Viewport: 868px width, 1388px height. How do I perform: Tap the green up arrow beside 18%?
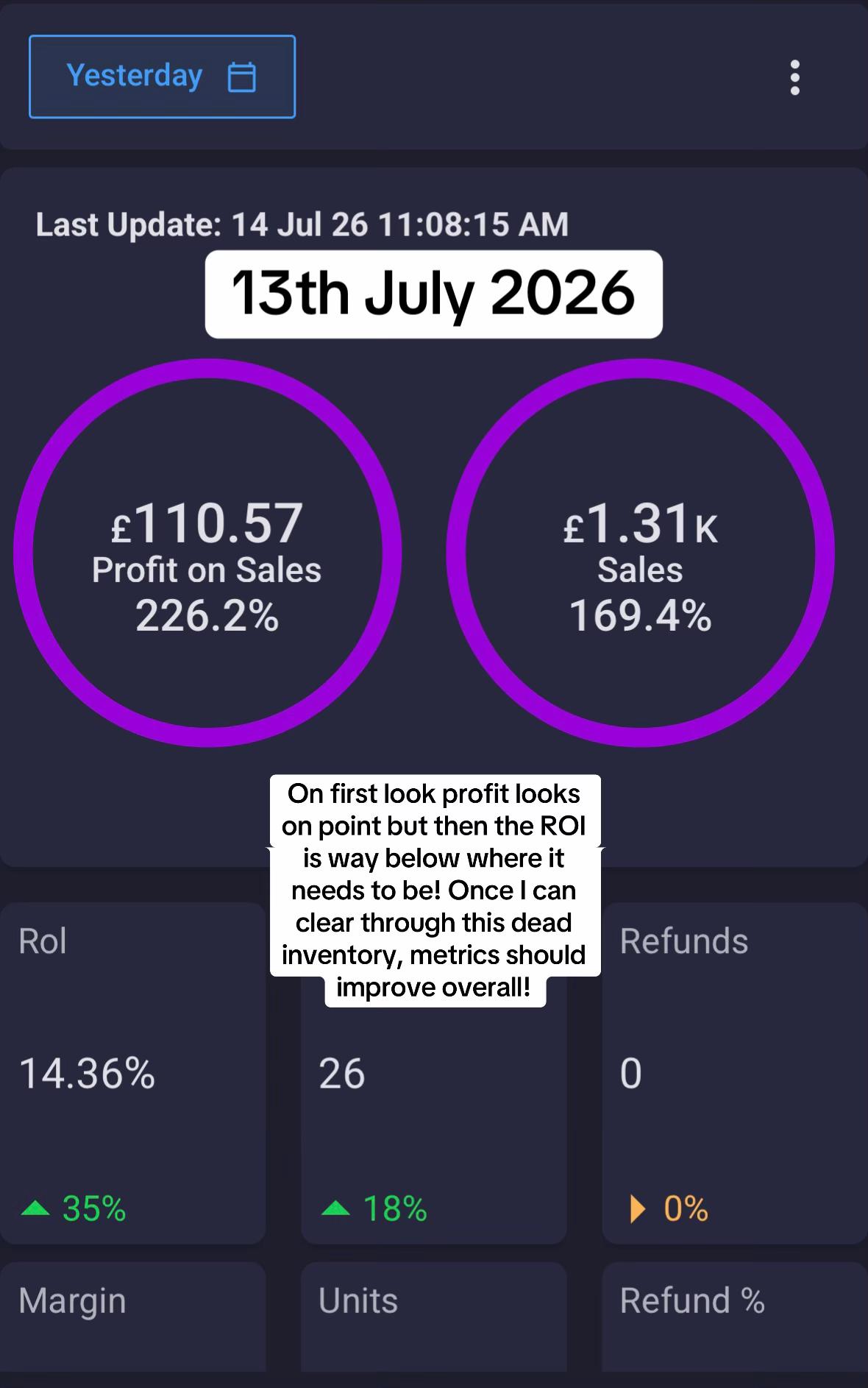tap(335, 1208)
